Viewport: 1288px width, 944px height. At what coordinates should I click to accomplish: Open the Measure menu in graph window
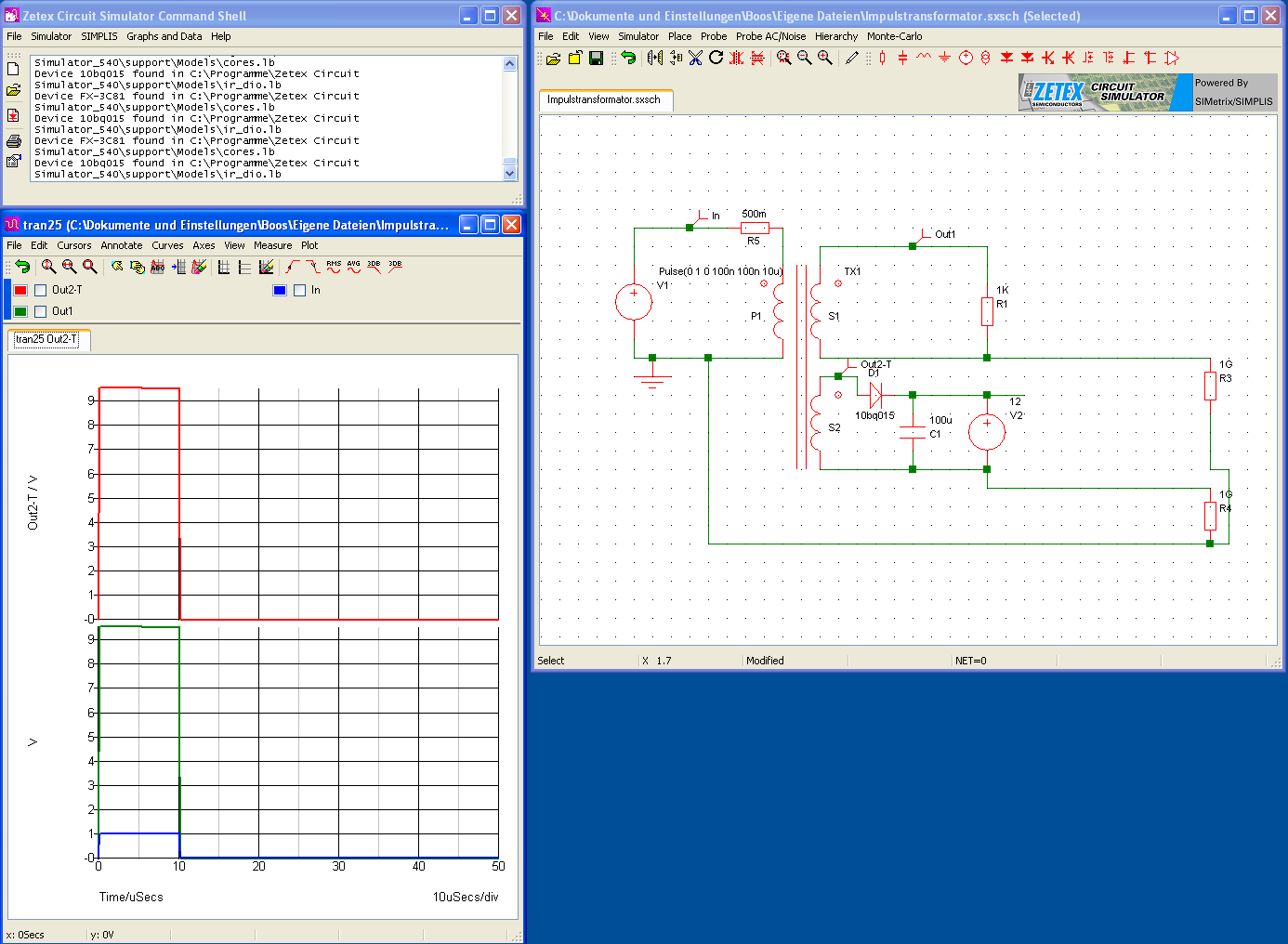[x=273, y=245]
